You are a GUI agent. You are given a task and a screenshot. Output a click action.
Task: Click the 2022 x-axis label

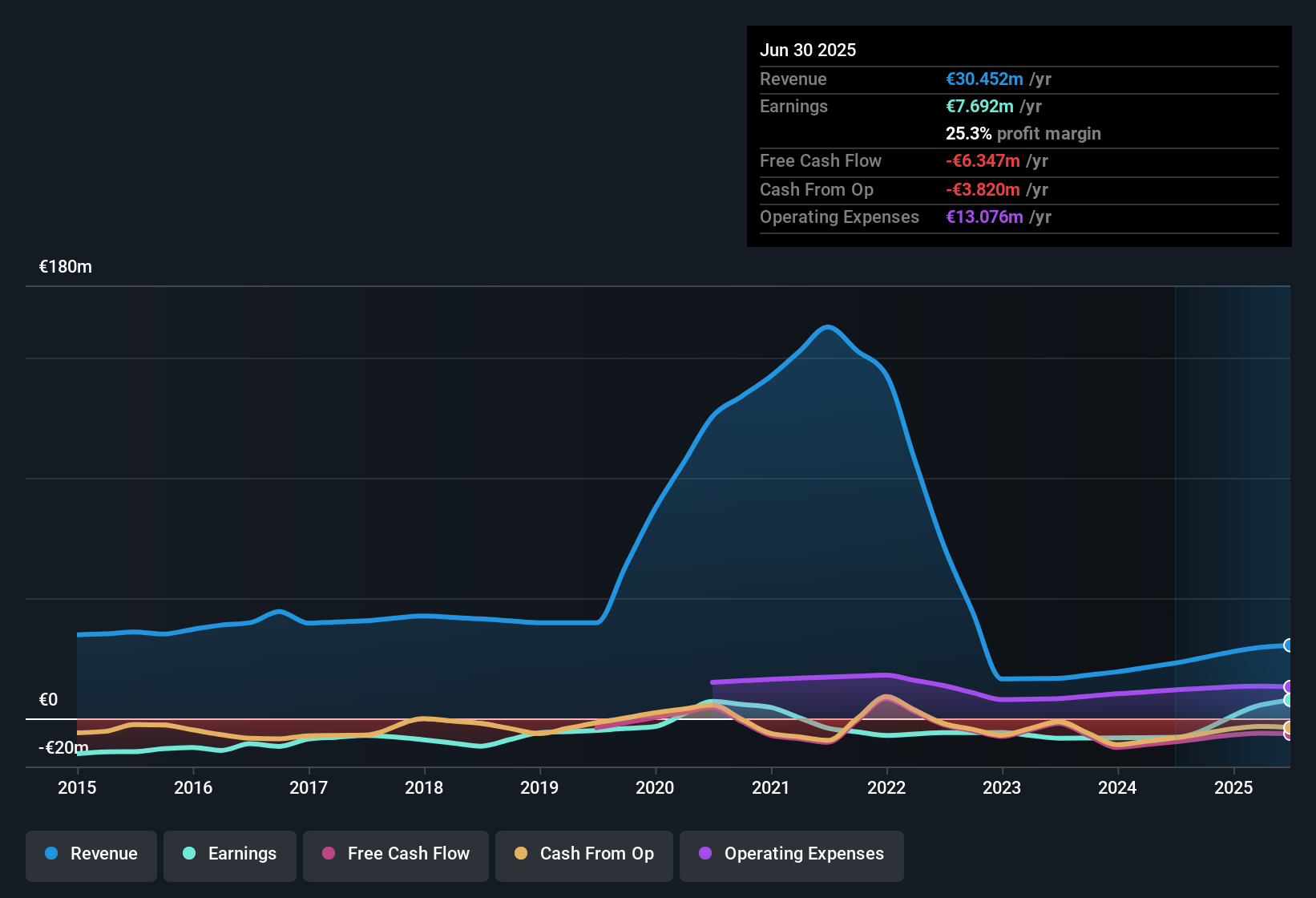(x=886, y=788)
